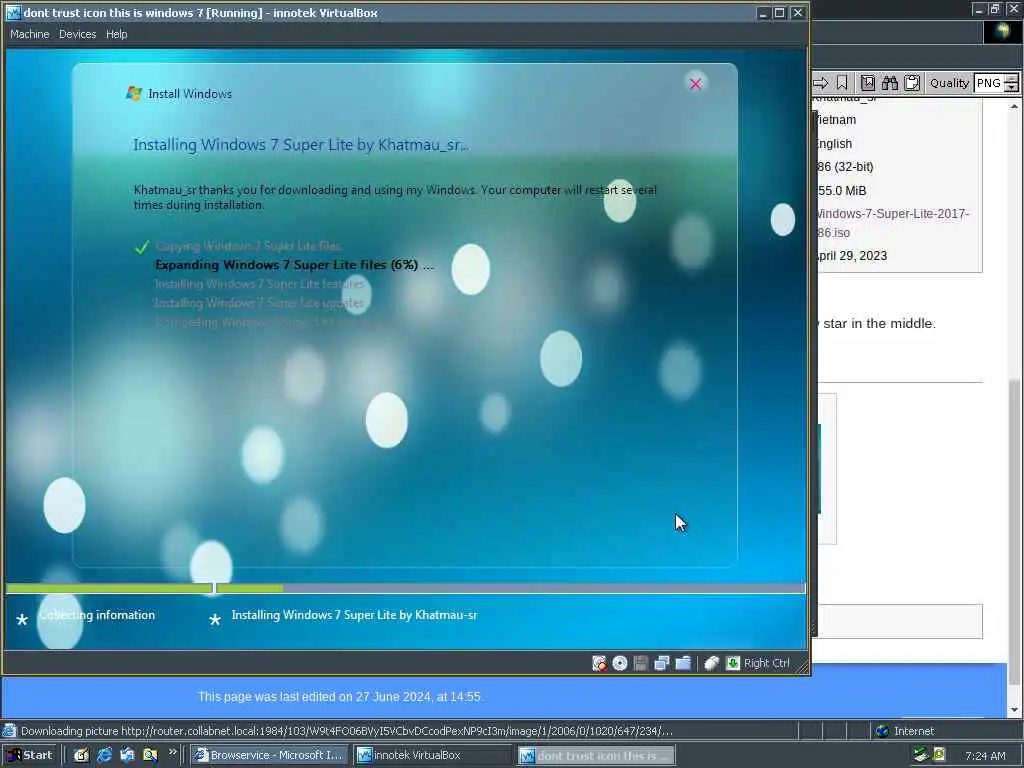Close the Install Windows dialog with red X
The height and width of the screenshot is (768, 1024).
(x=696, y=84)
